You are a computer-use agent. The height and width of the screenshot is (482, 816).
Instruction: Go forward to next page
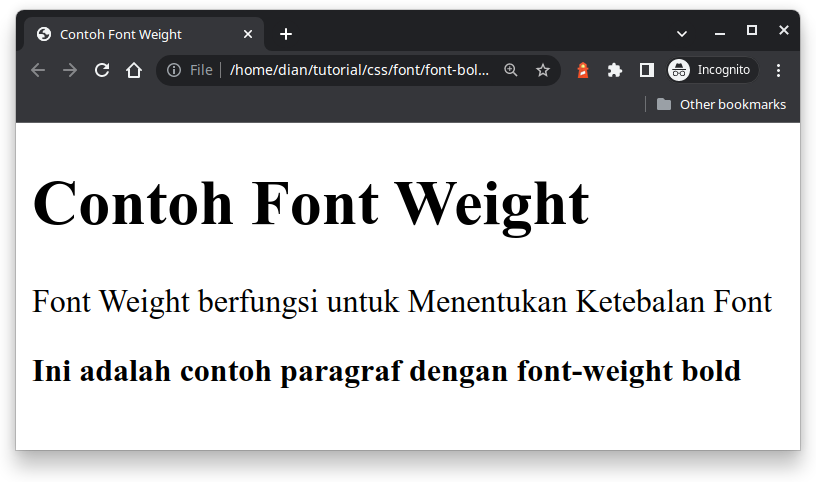click(x=70, y=70)
